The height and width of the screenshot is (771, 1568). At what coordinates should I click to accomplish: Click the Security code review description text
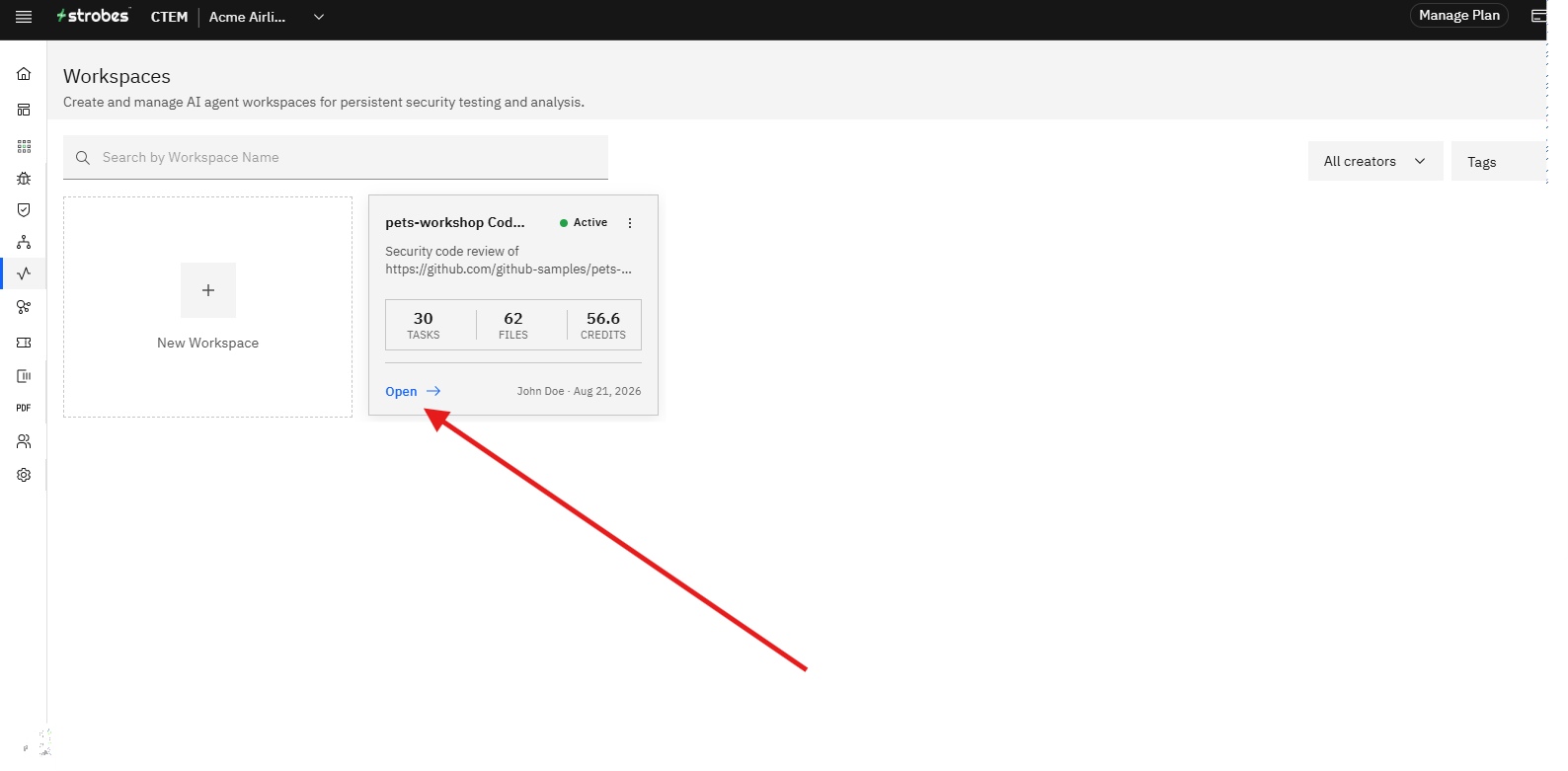click(509, 260)
